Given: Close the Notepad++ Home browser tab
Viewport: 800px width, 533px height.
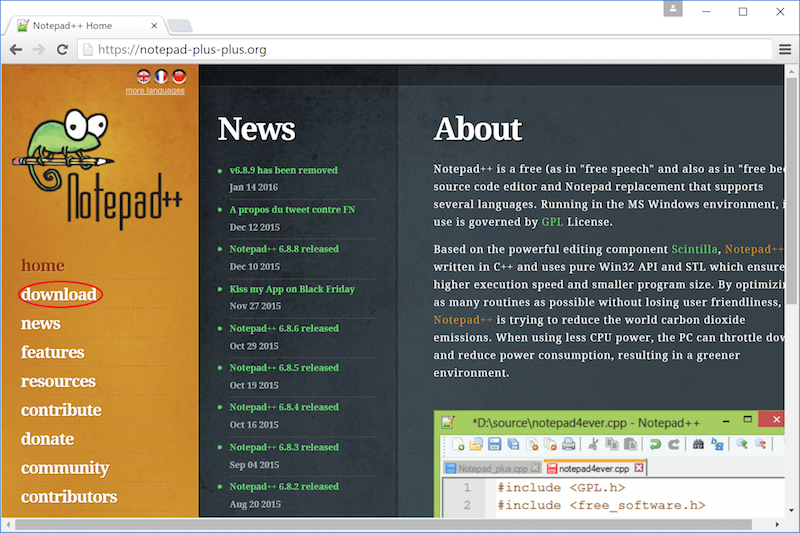Looking at the screenshot, I should (x=154, y=26).
